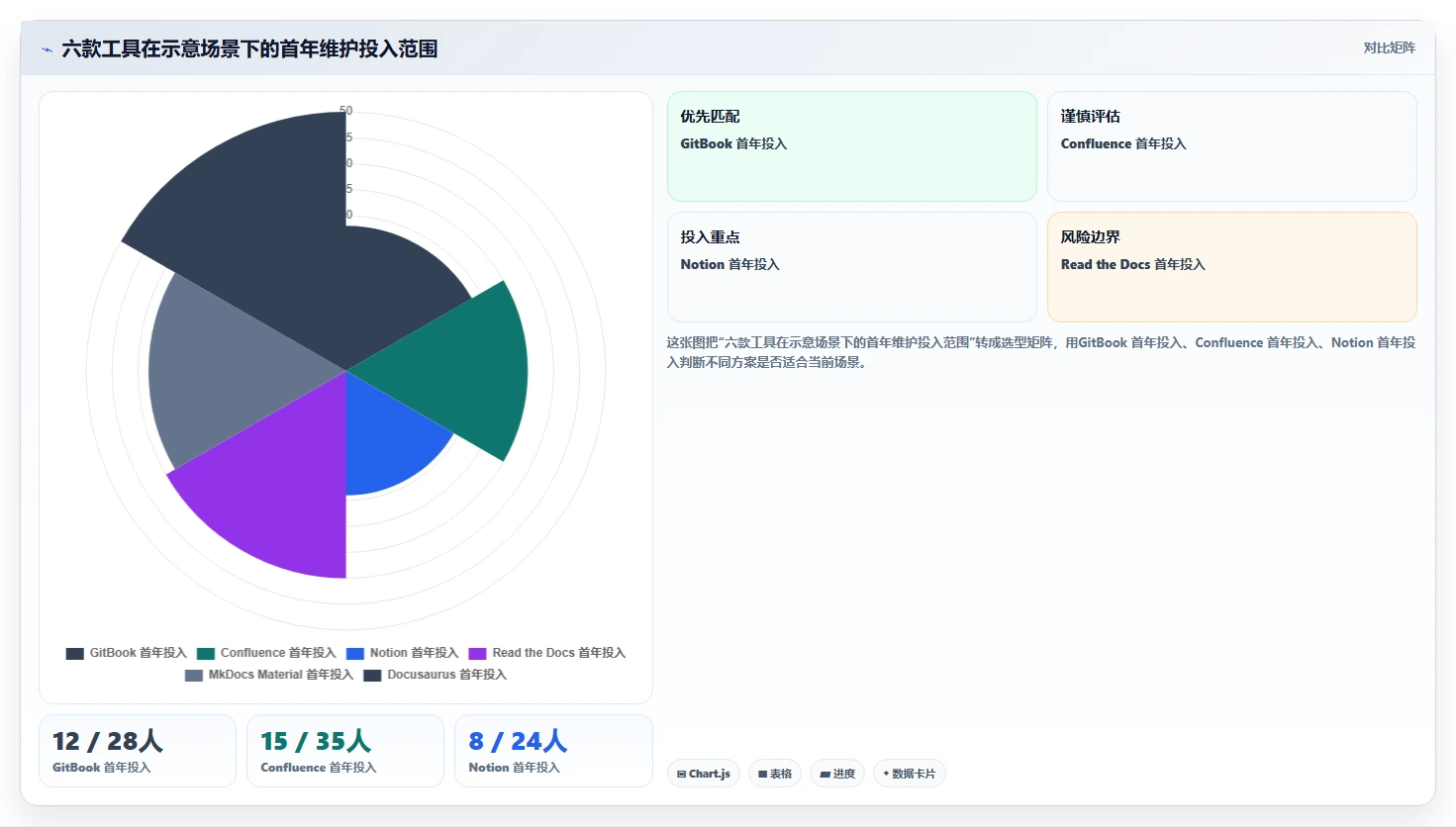Viewport: 1456px width, 827px height.
Task: Click the 15 / 35人 Confluence stat card
Action: pyautogui.click(x=345, y=751)
